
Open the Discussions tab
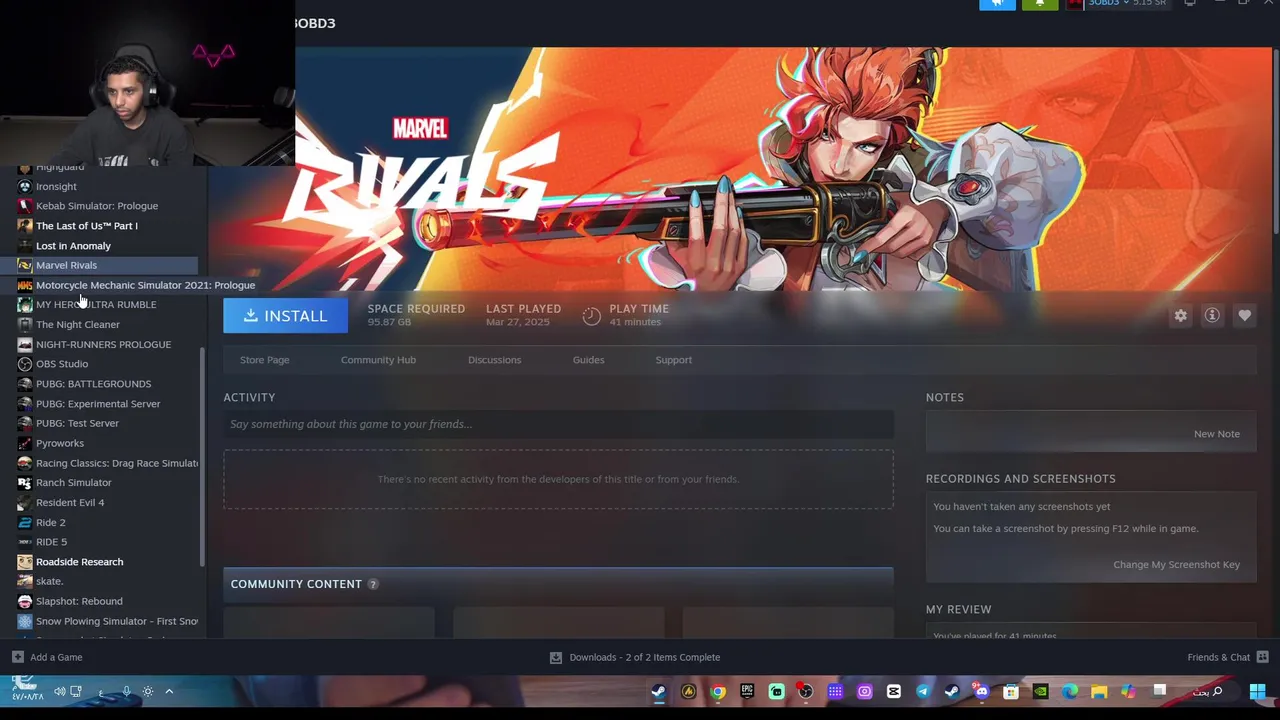click(494, 360)
